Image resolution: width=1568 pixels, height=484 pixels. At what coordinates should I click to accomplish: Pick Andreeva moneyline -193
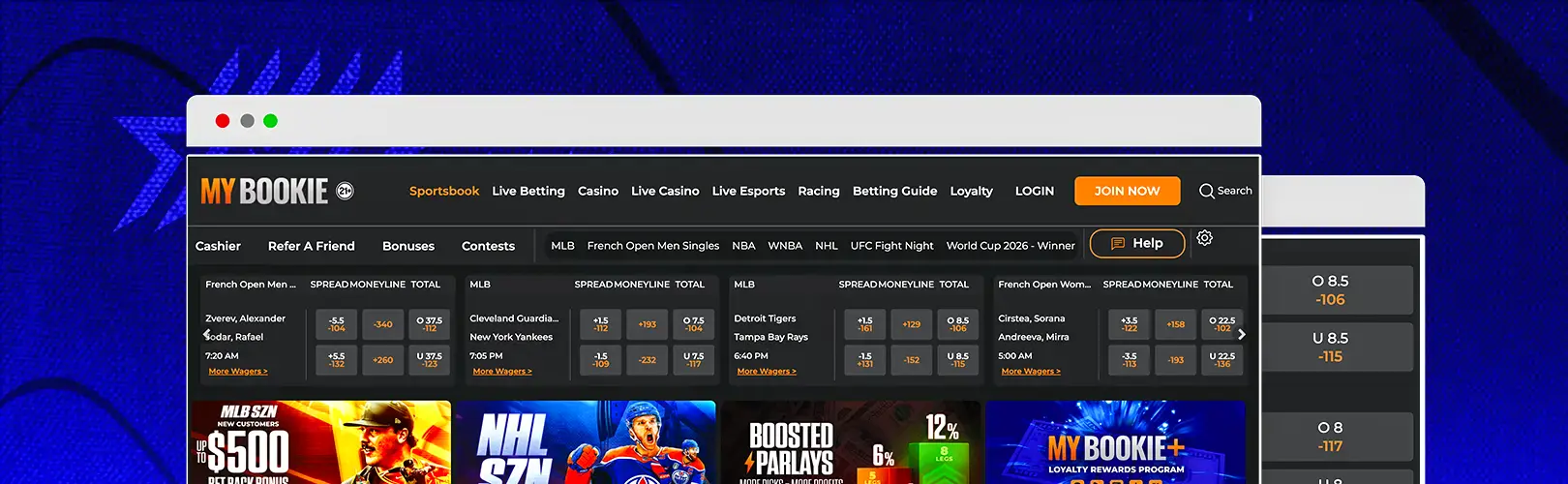[x=1176, y=360]
